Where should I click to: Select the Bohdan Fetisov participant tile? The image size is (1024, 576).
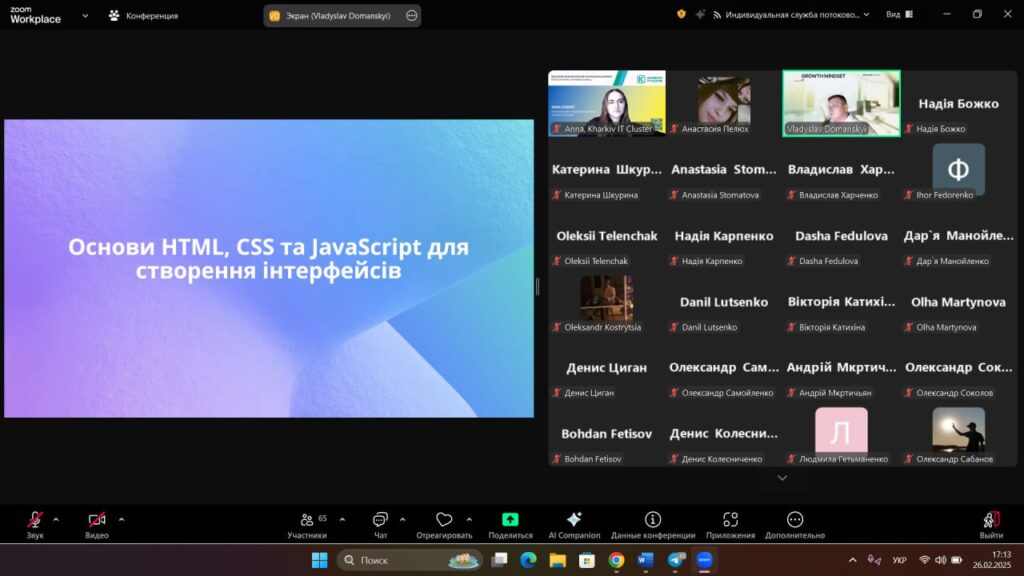[x=607, y=434]
